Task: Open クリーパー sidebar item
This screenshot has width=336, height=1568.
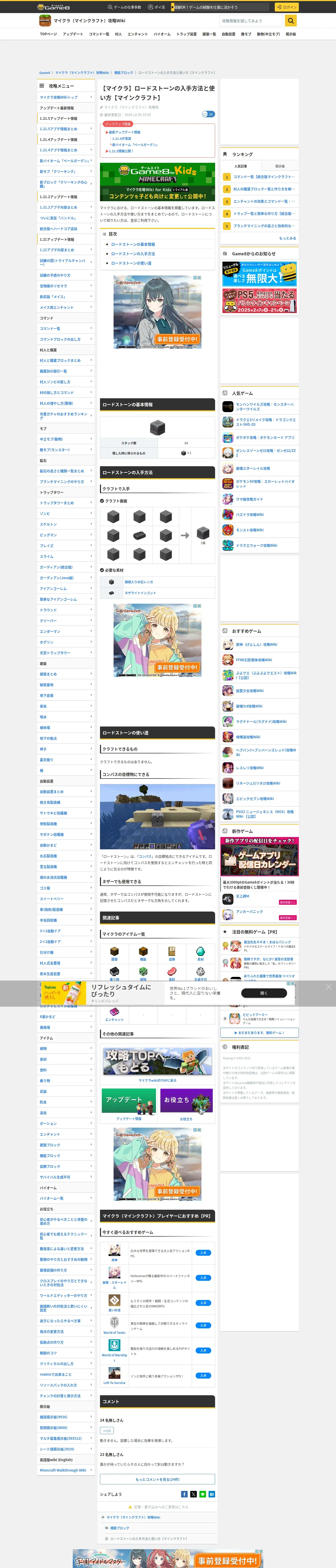Action: pyautogui.click(x=66, y=621)
